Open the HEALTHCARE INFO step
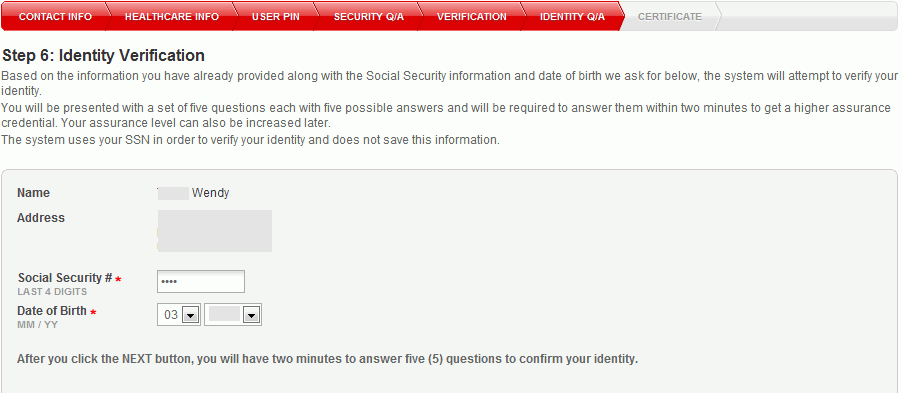 click(171, 17)
